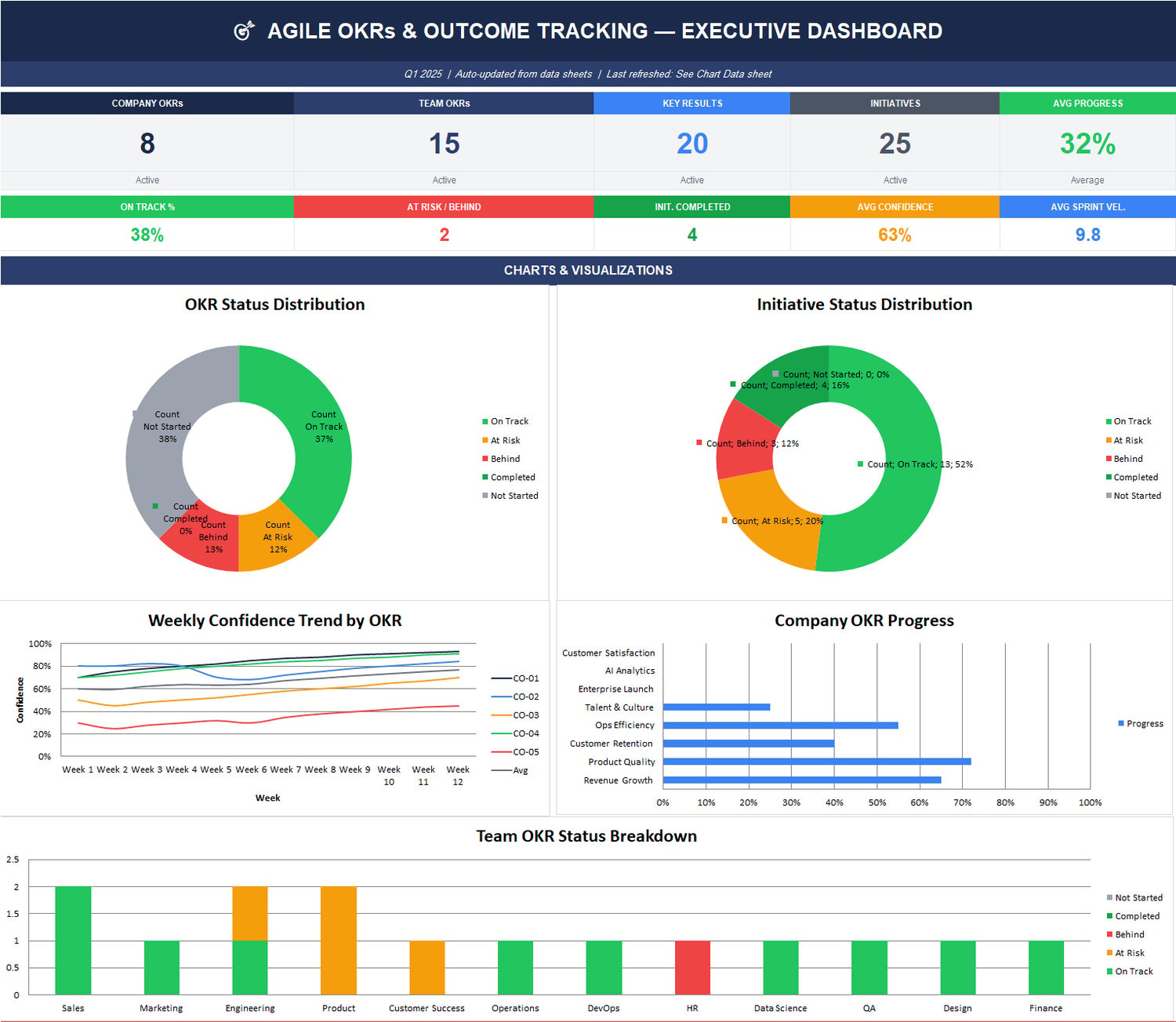Select the CO-05 legend entry
1176x1022 pixels.
(x=515, y=752)
